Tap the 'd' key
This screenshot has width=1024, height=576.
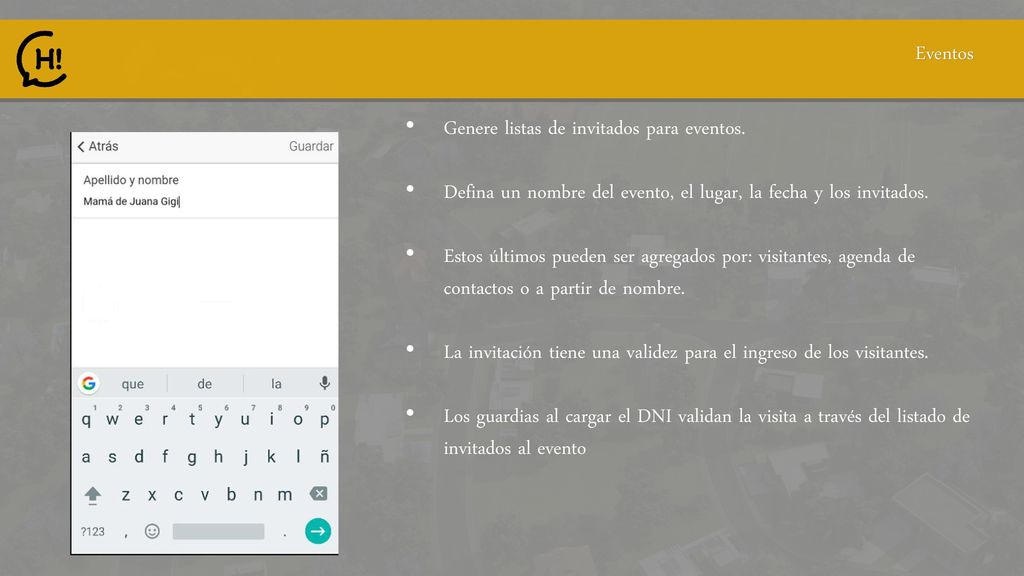click(138, 457)
